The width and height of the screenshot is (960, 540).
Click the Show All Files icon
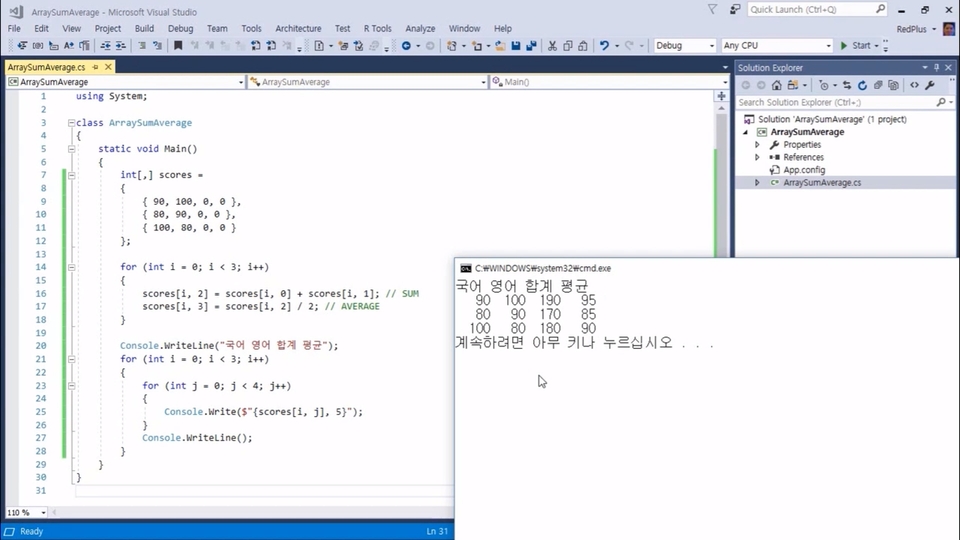point(893,86)
